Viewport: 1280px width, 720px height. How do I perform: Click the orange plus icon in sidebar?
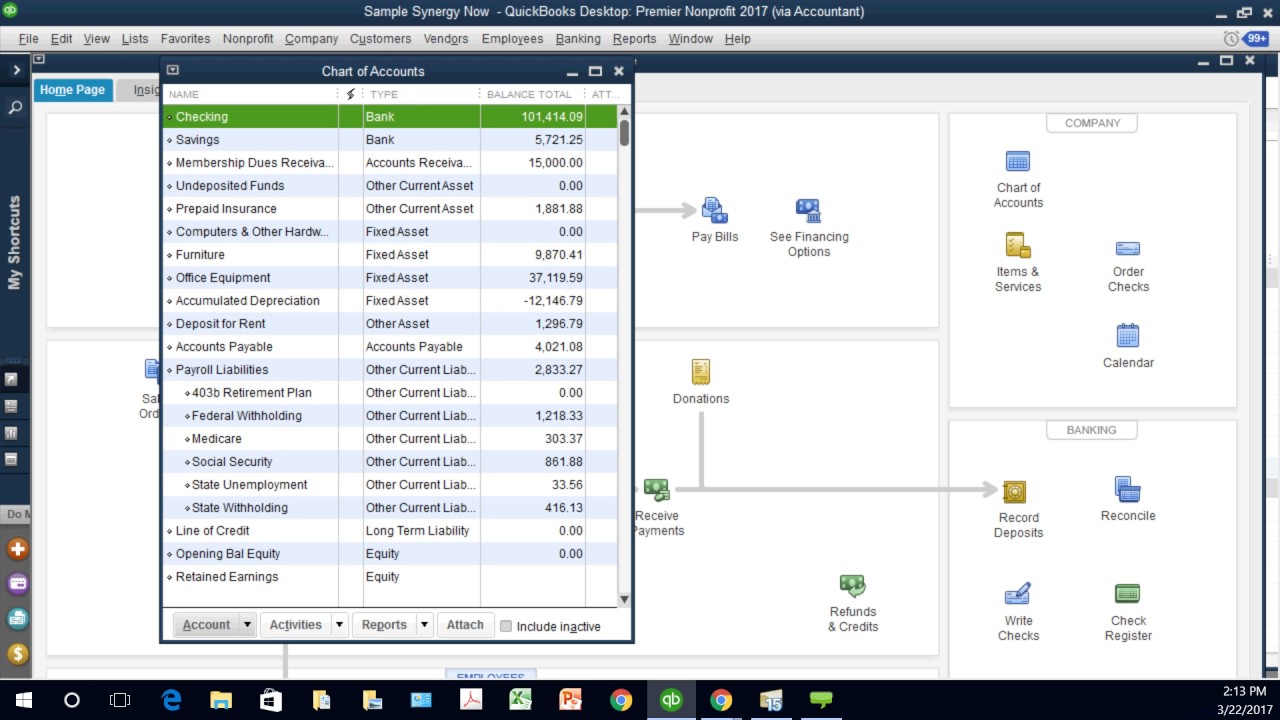pos(18,549)
